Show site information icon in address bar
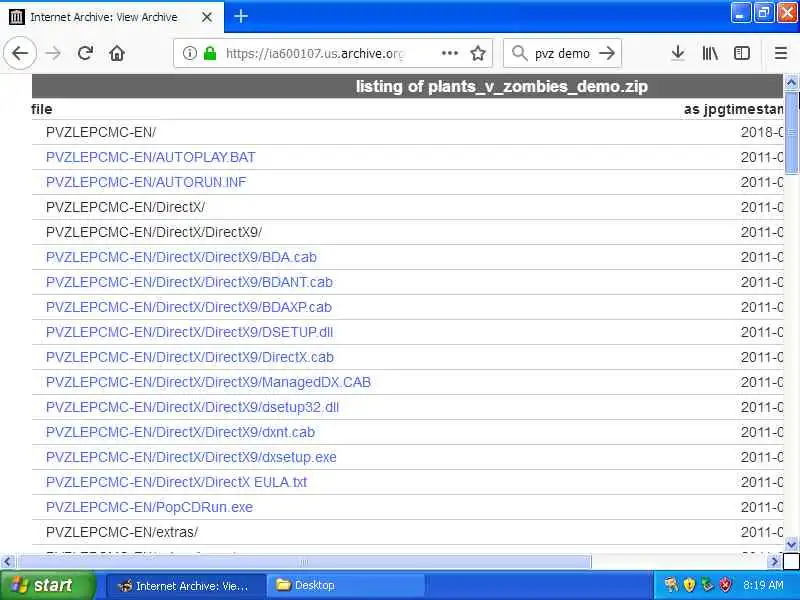Screen dimensions: 800x600 tap(189, 53)
